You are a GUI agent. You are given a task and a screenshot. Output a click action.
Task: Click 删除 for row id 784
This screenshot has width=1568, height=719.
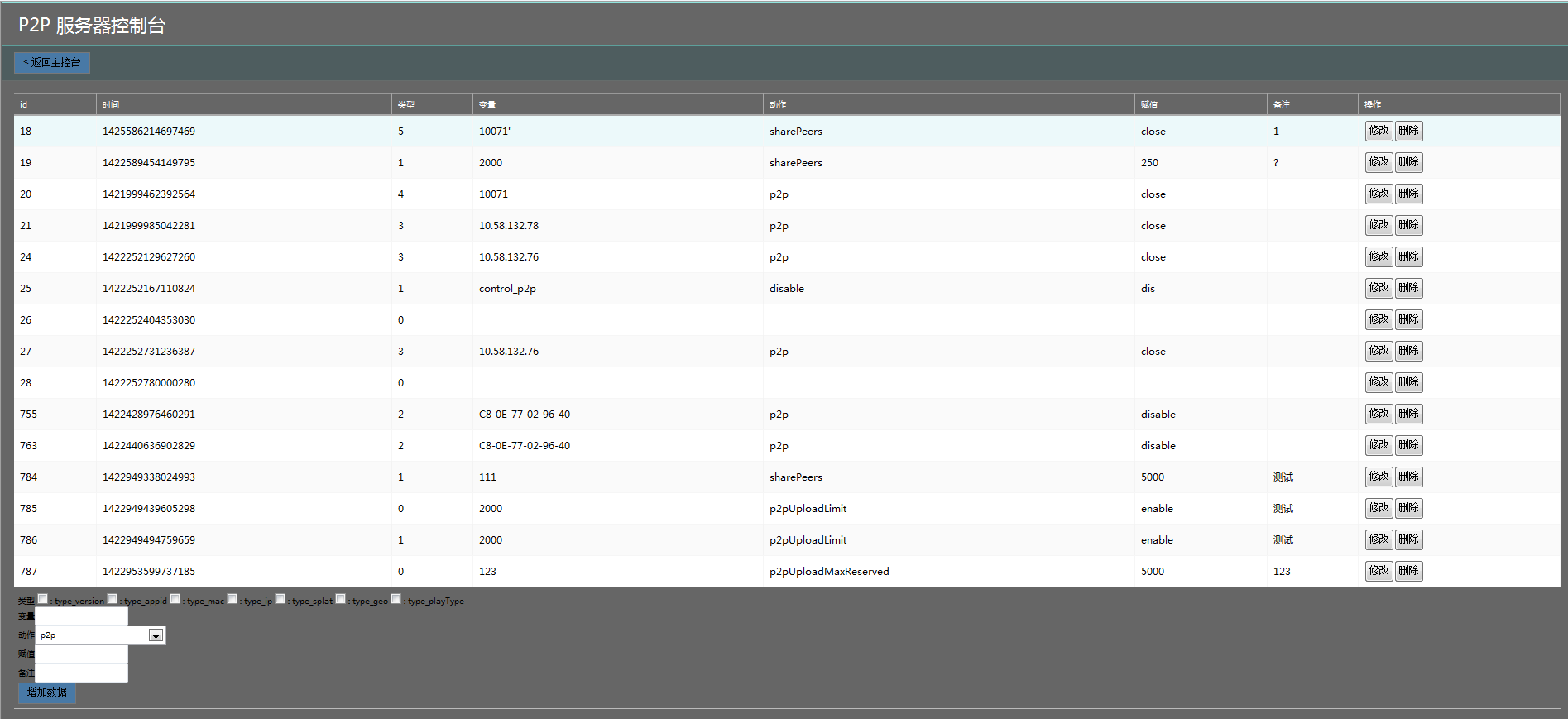tap(1408, 477)
